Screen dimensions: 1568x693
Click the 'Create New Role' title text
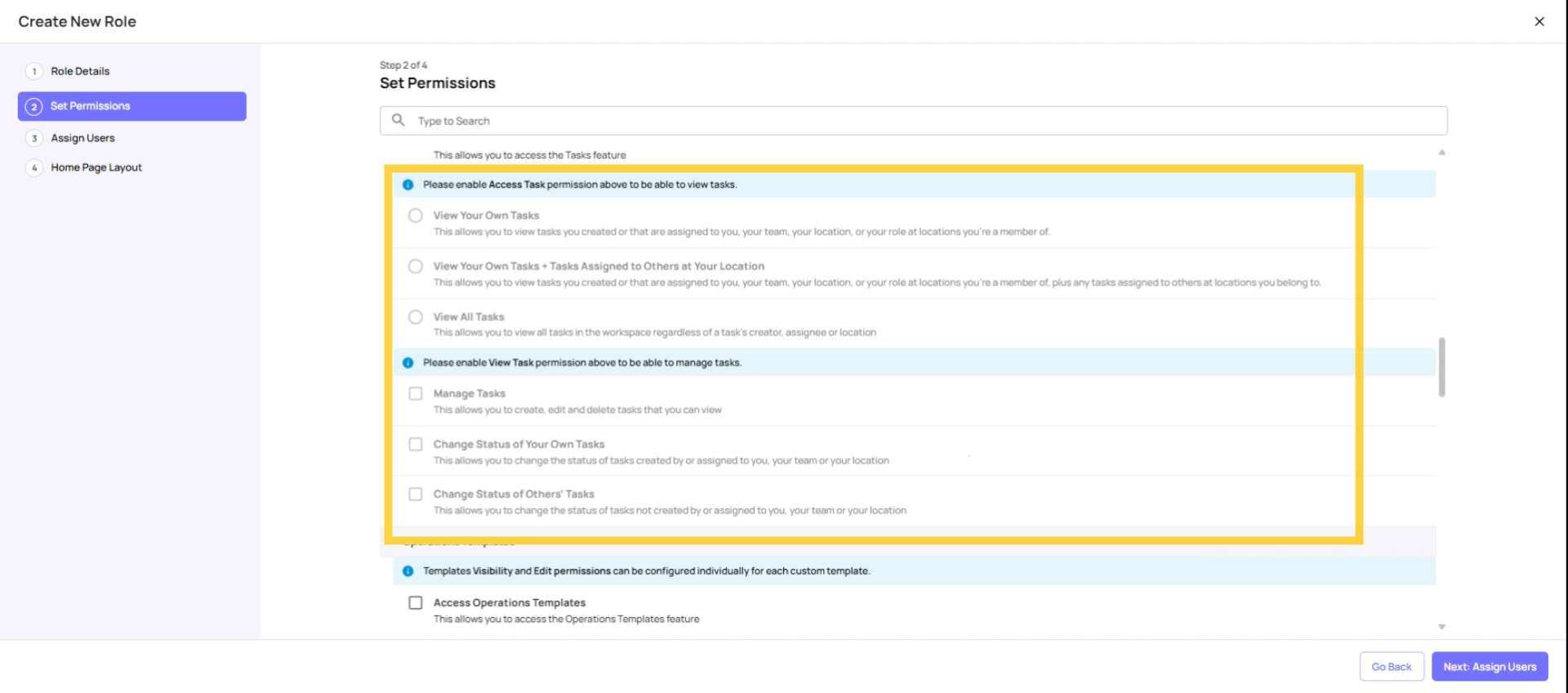tap(78, 22)
